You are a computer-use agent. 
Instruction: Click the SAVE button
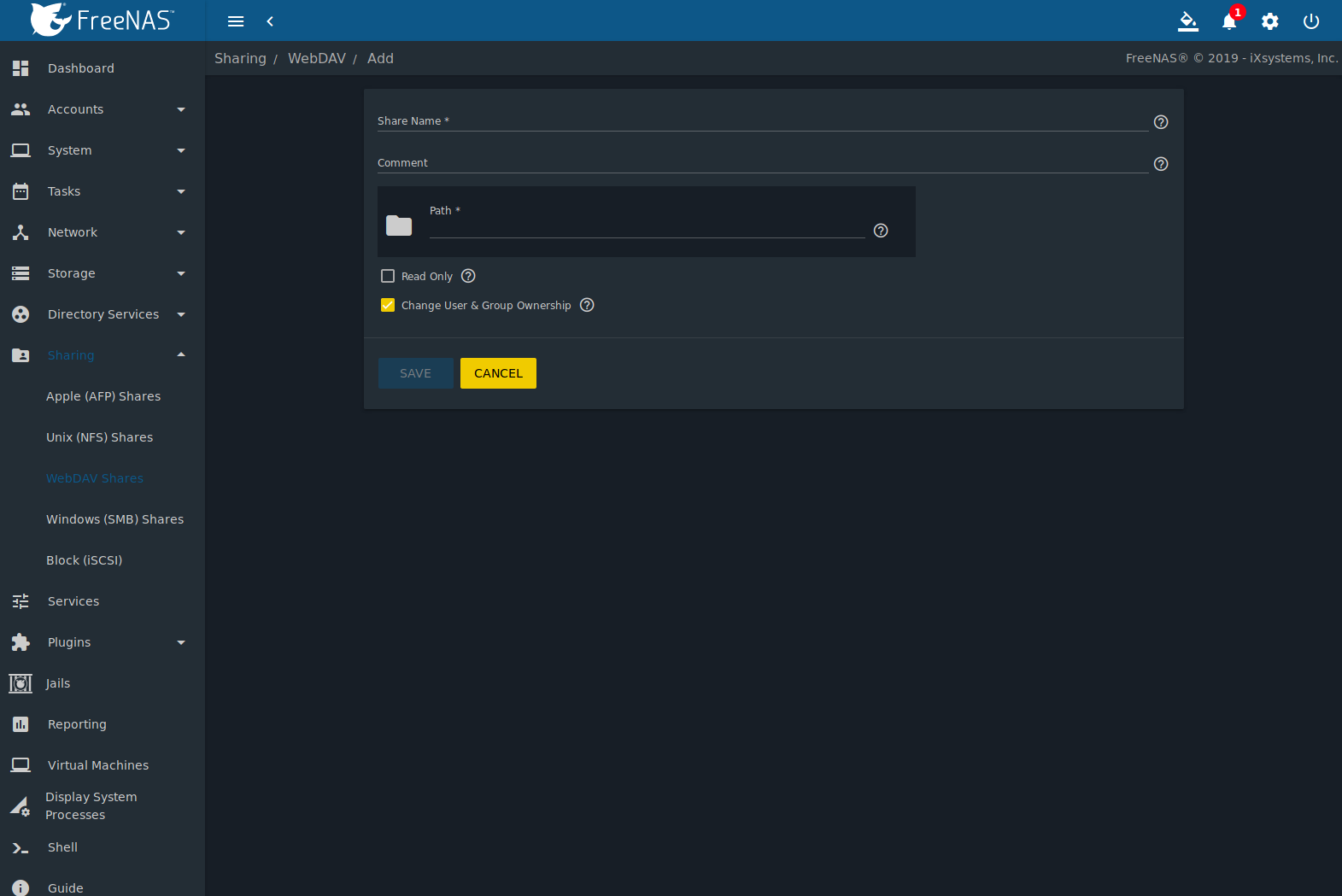click(x=416, y=373)
